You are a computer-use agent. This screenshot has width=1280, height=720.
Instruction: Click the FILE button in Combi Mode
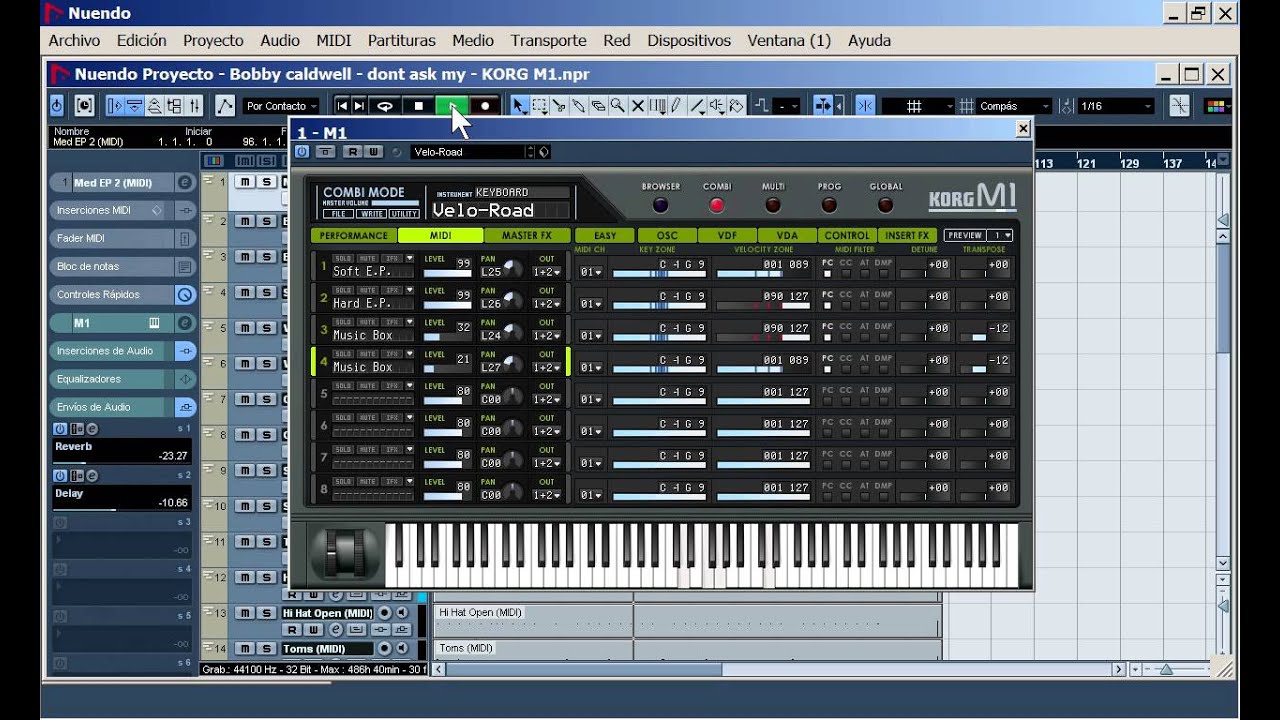point(339,214)
